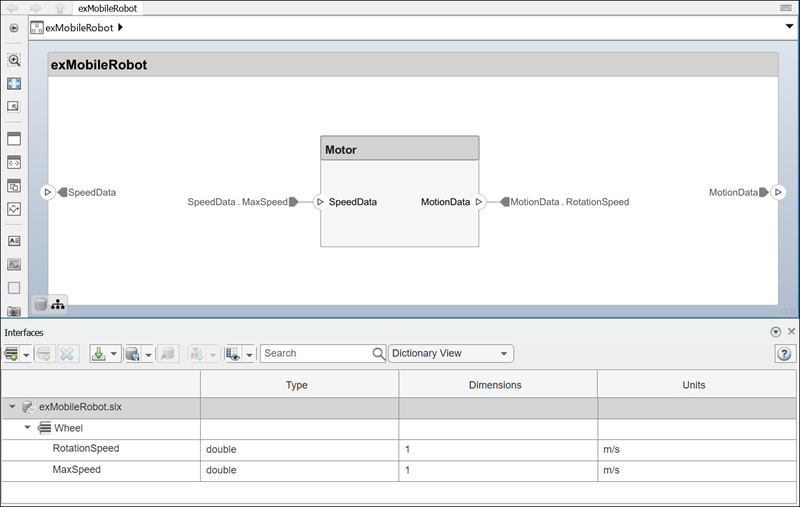Viewport: 800px width, 508px height.
Task: Open the architecture hierarchy view icon
Action: pos(58,304)
